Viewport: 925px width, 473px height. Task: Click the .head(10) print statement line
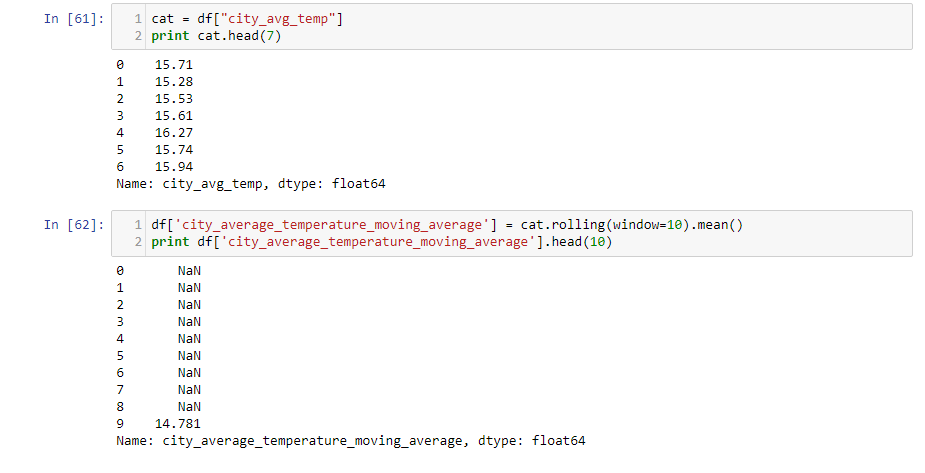pyautogui.click(x=381, y=242)
